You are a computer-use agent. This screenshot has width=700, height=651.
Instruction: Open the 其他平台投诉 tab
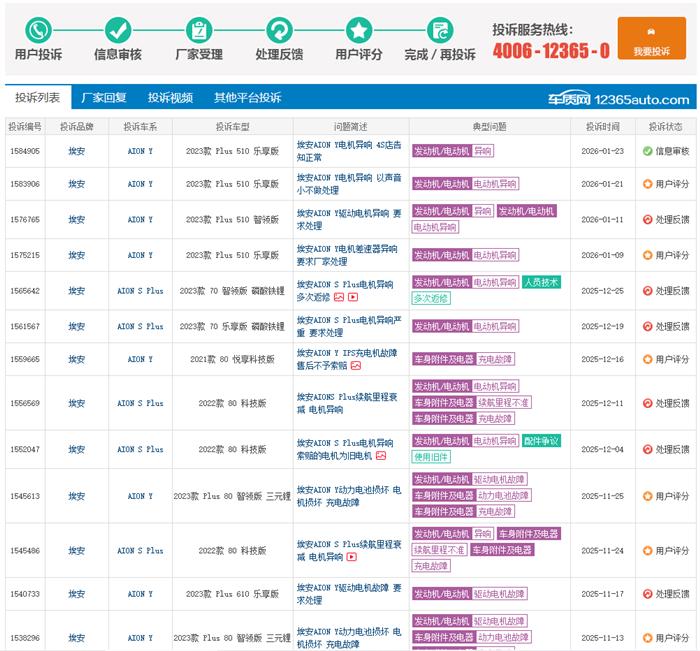(247, 98)
